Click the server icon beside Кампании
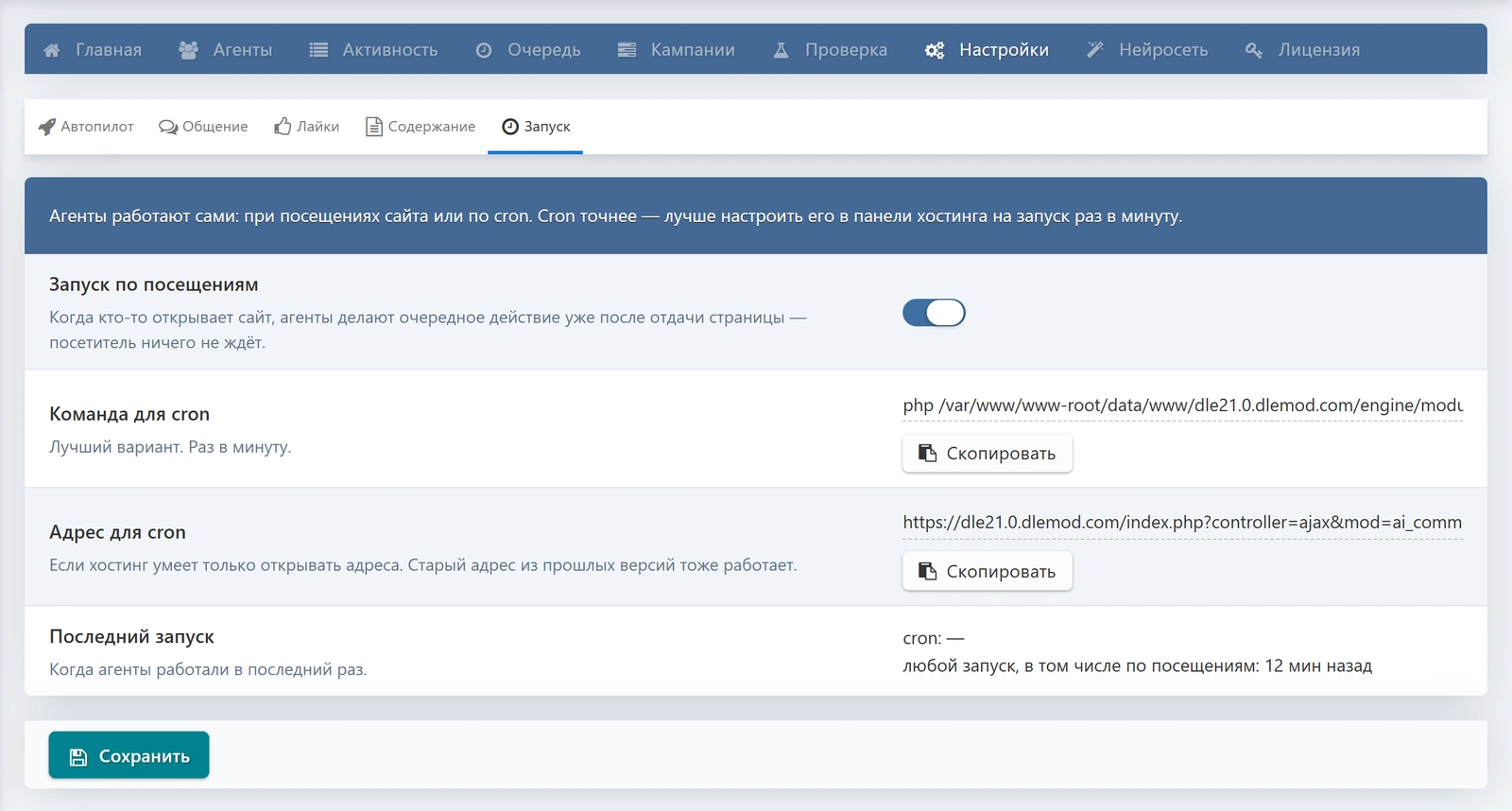 pos(627,50)
